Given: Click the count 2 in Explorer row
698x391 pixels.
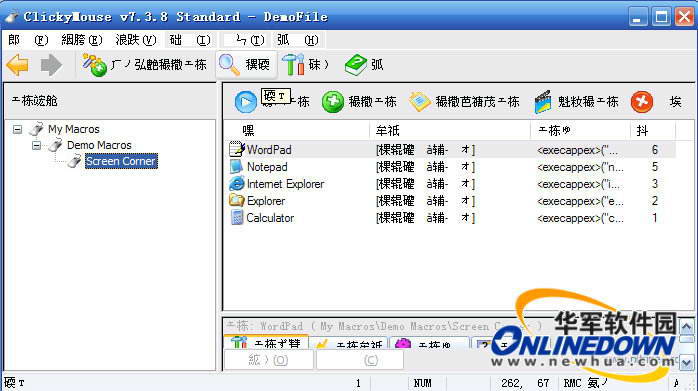Looking at the screenshot, I should (654, 200).
